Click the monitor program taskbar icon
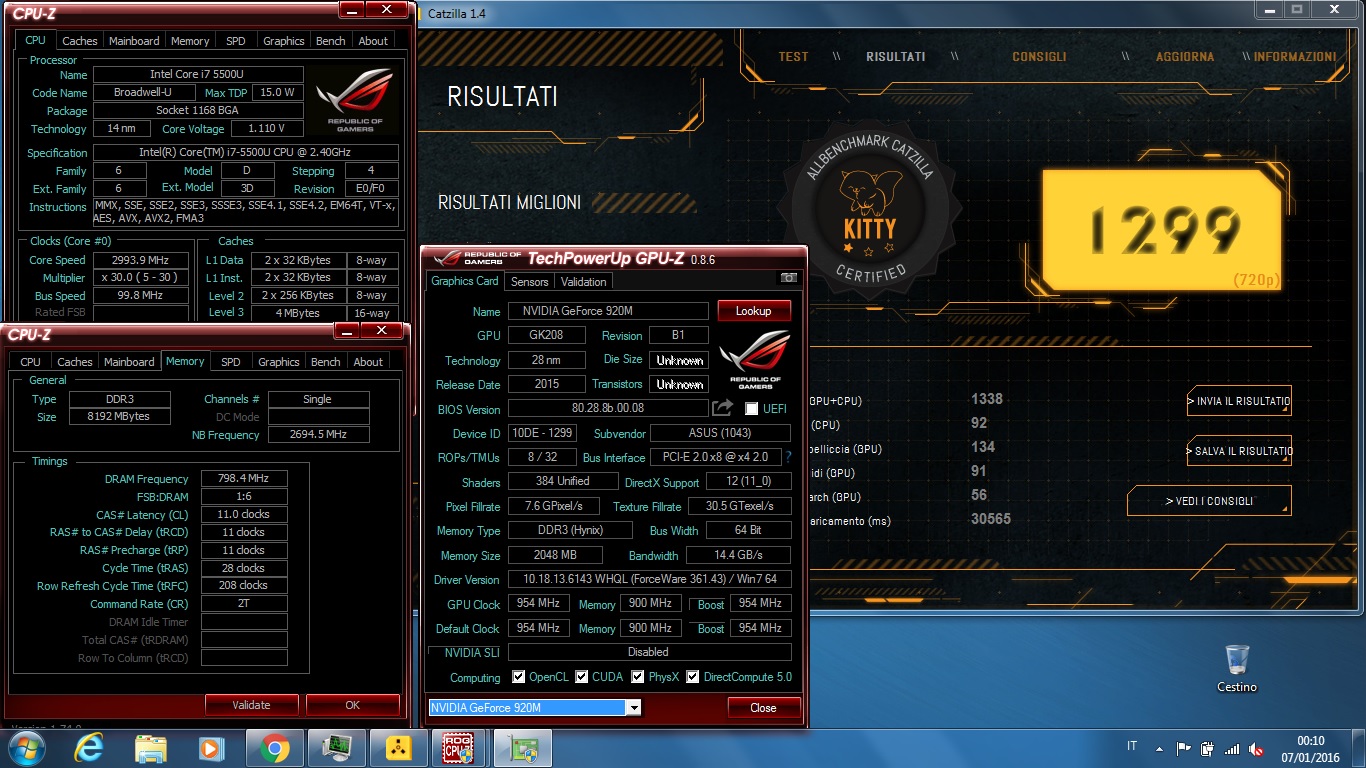 pyautogui.click(x=336, y=748)
